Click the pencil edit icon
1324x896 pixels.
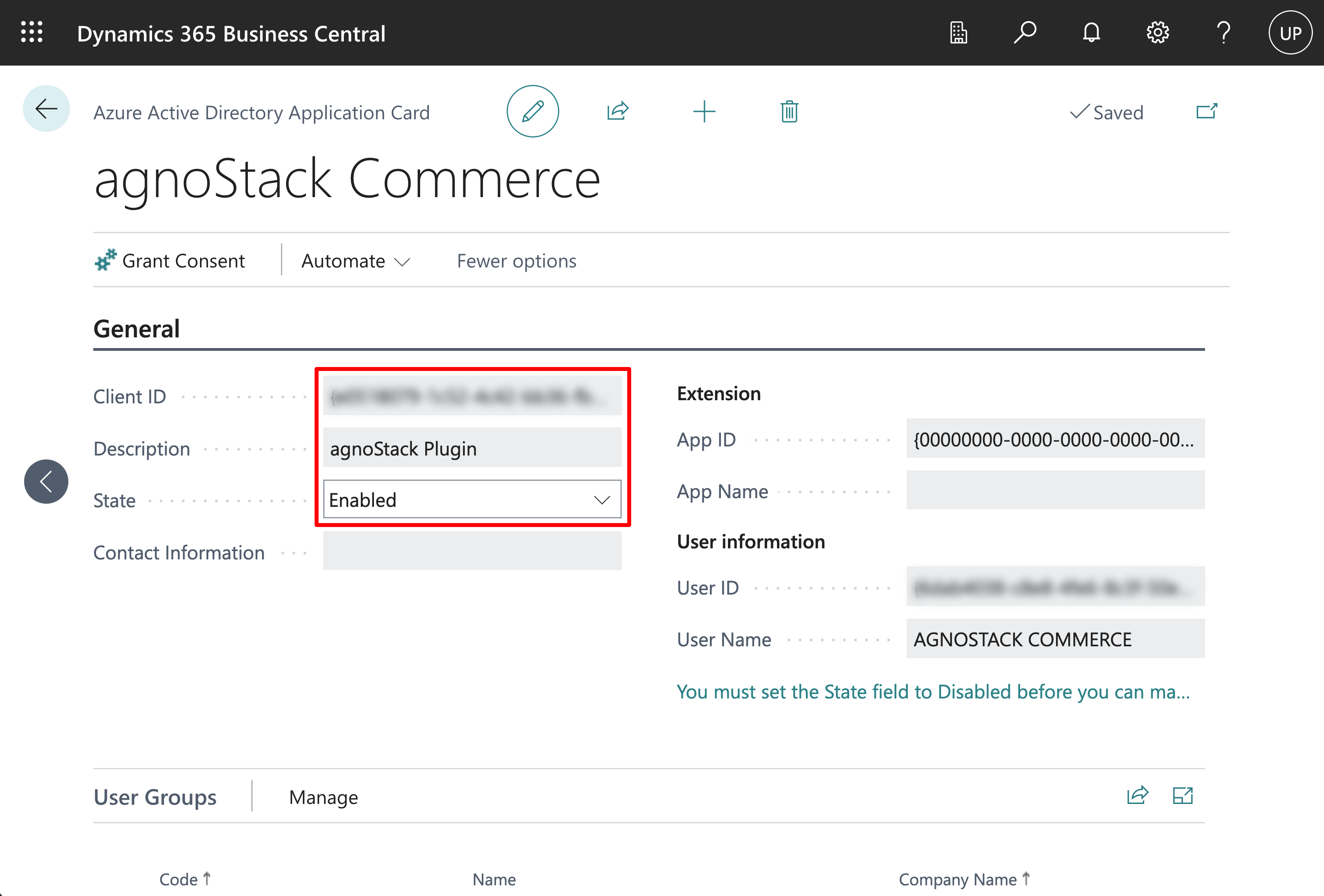point(532,111)
